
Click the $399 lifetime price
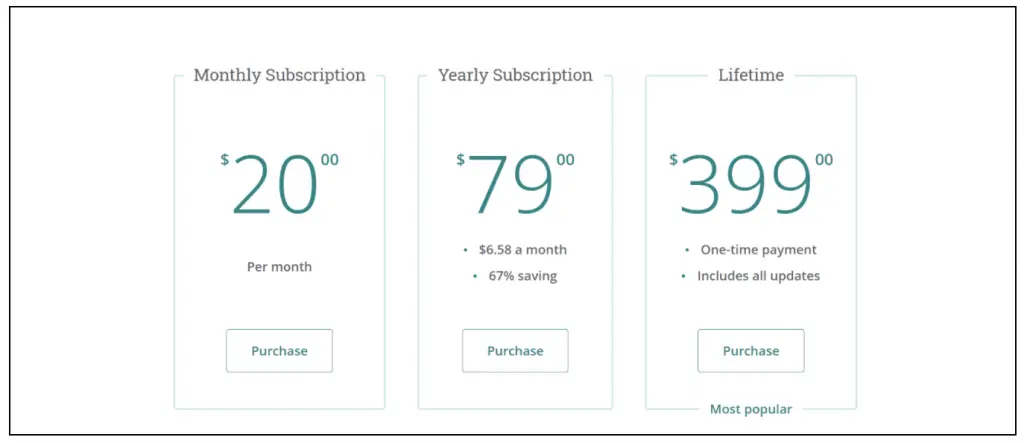746,186
